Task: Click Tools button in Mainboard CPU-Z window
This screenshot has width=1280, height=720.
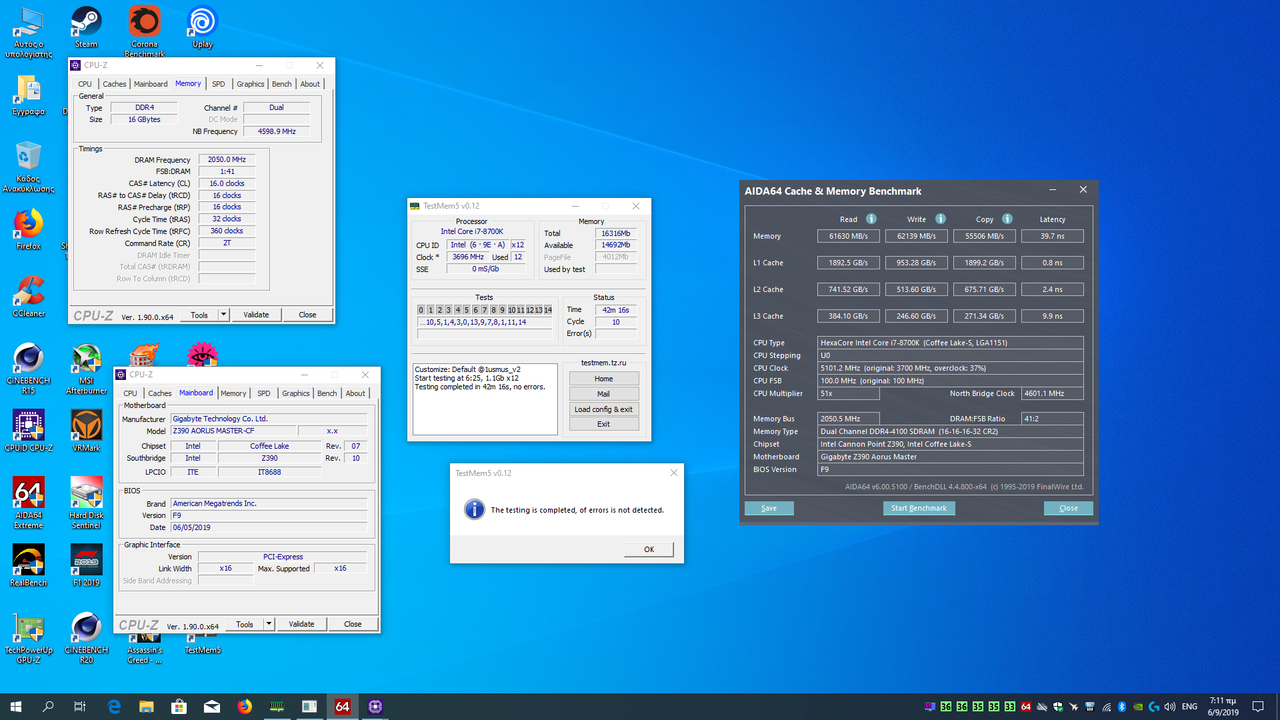Action: (244, 624)
